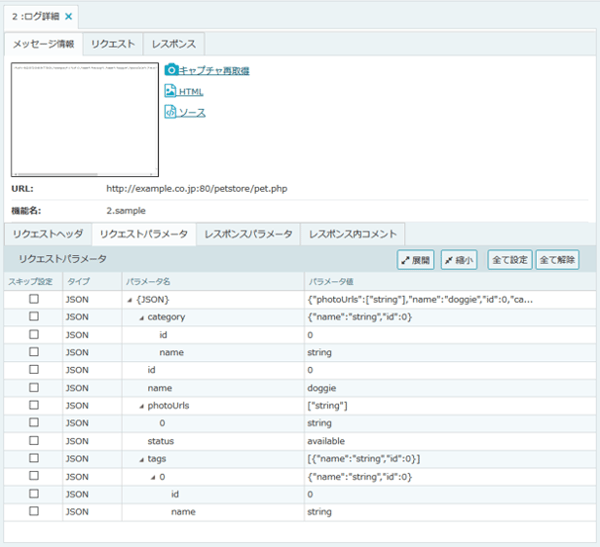Click the ソース code file icon

pyautogui.click(x=170, y=112)
